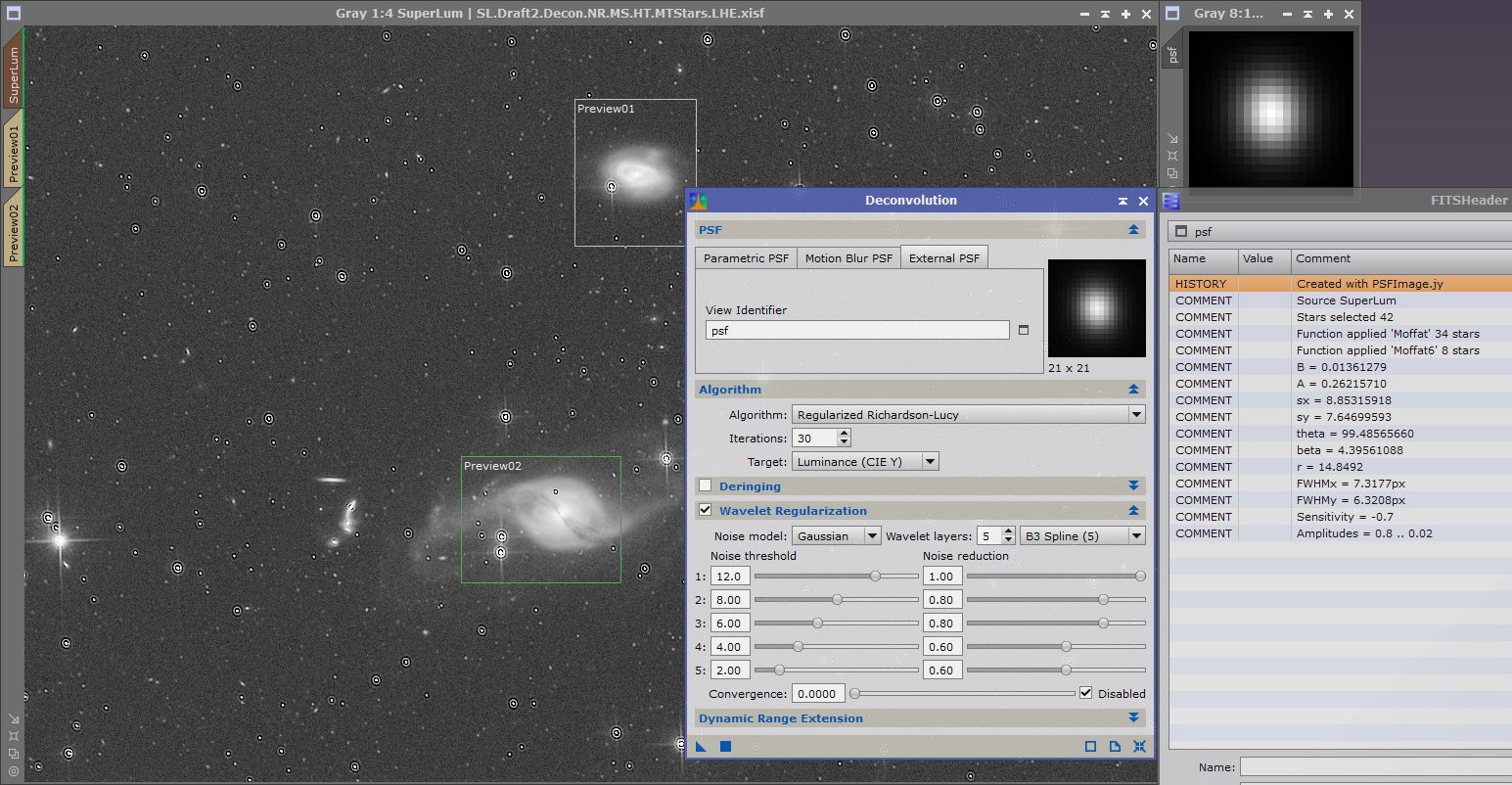Screen dimensions: 1512x785
Task: Select the zoom-to-fit icon in the left sidebar
Action: pos(14,737)
